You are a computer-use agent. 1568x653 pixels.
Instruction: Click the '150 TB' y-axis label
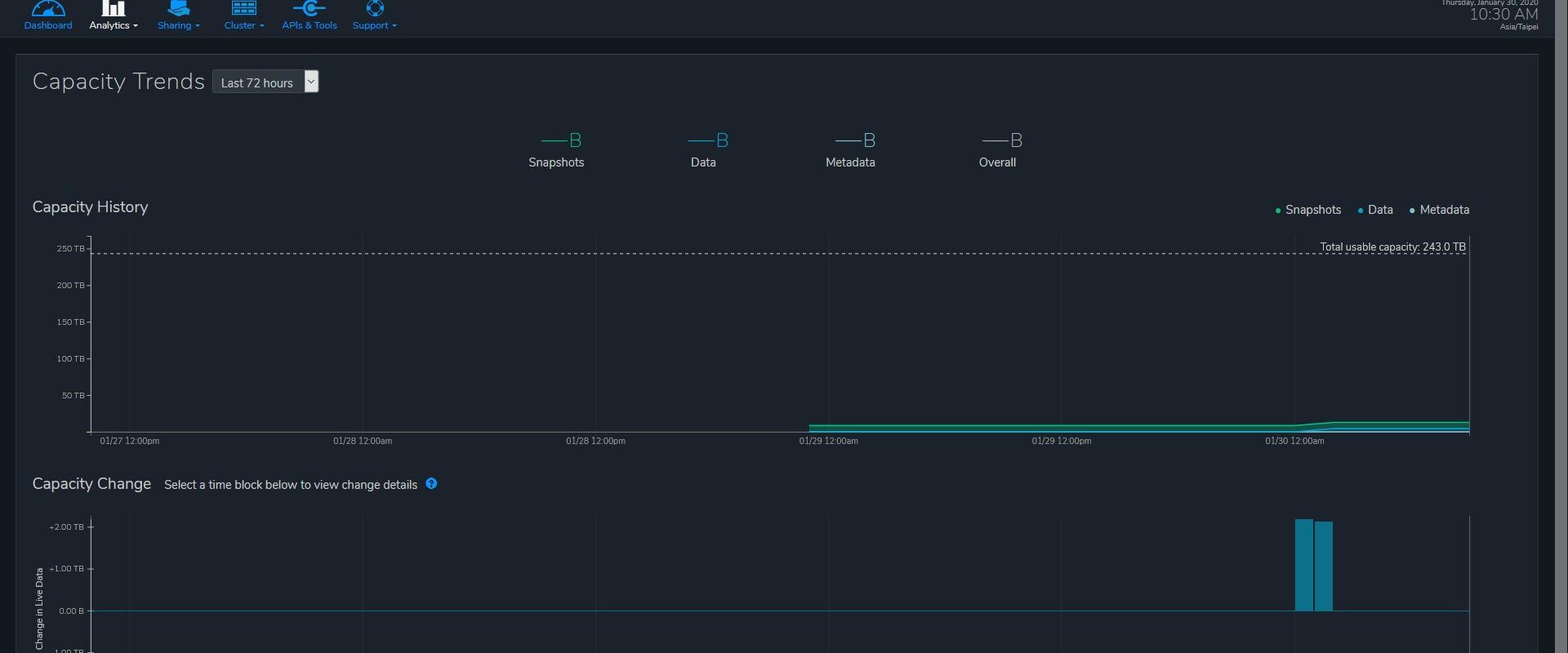click(x=70, y=322)
